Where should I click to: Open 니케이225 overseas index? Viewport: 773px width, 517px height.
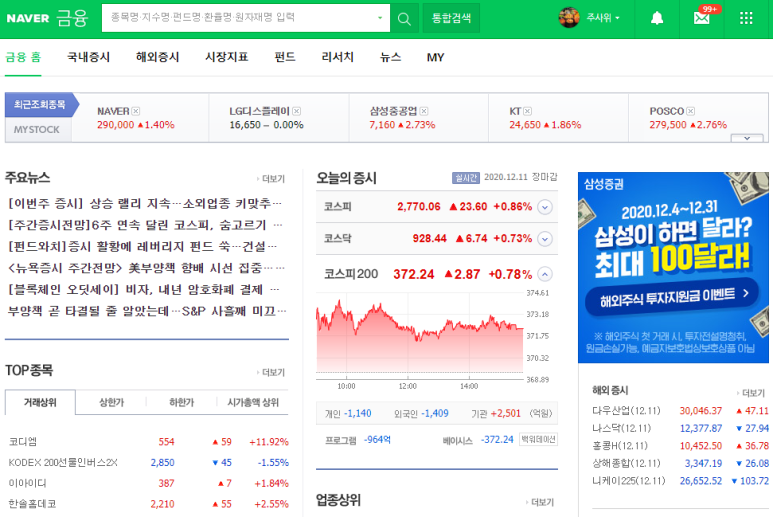629,481
